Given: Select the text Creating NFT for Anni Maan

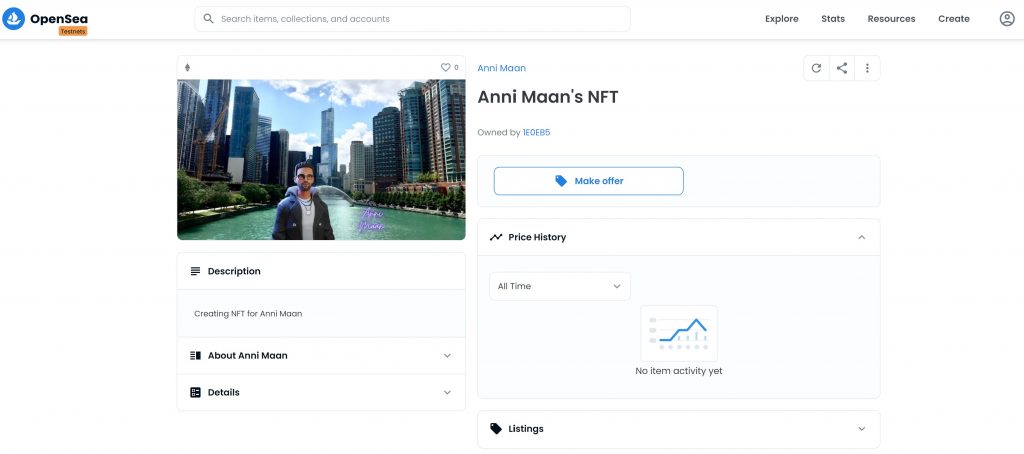Looking at the screenshot, I should click(x=248, y=314).
